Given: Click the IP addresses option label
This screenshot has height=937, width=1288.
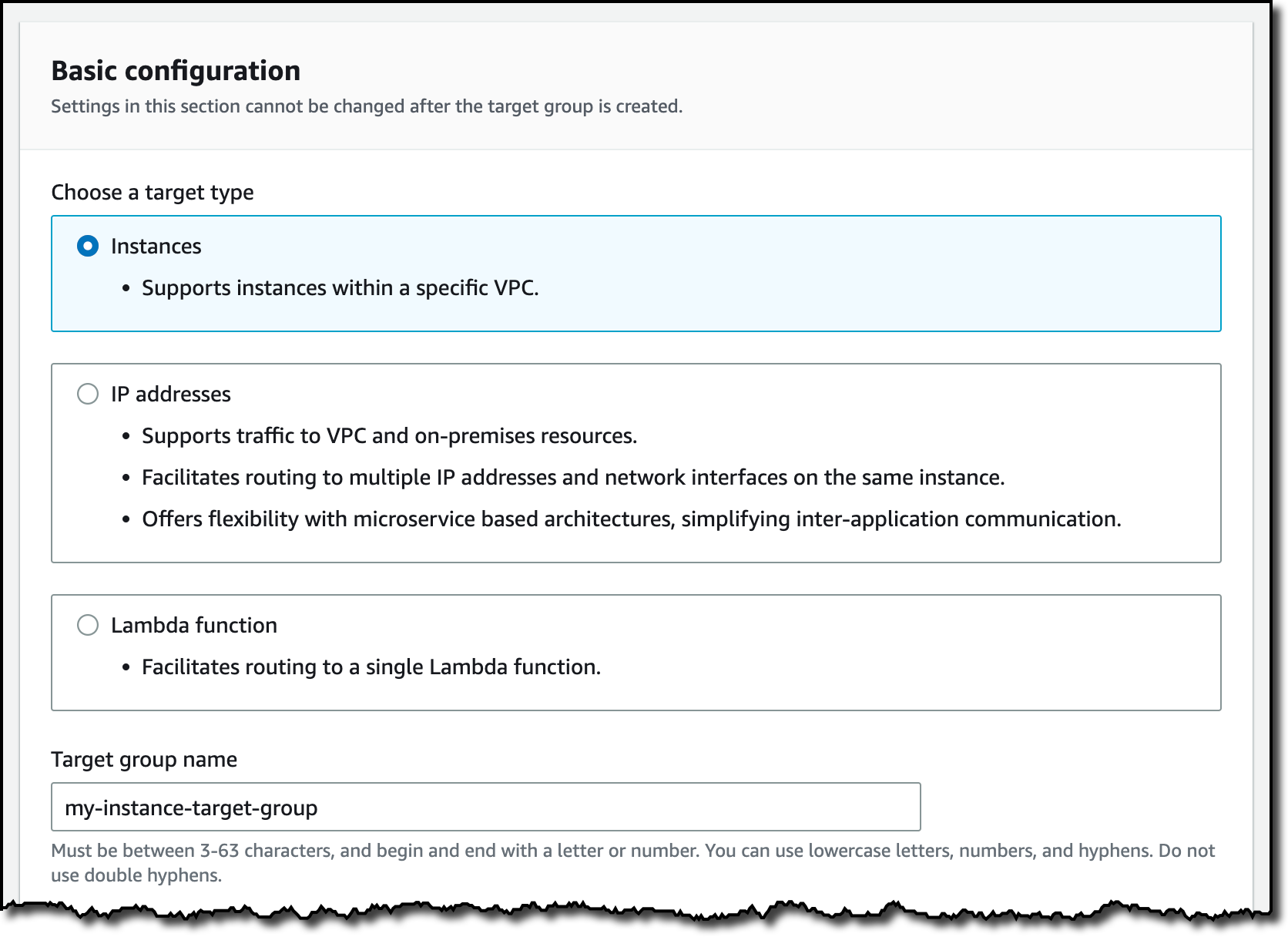Looking at the screenshot, I should click(x=171, y=395).
